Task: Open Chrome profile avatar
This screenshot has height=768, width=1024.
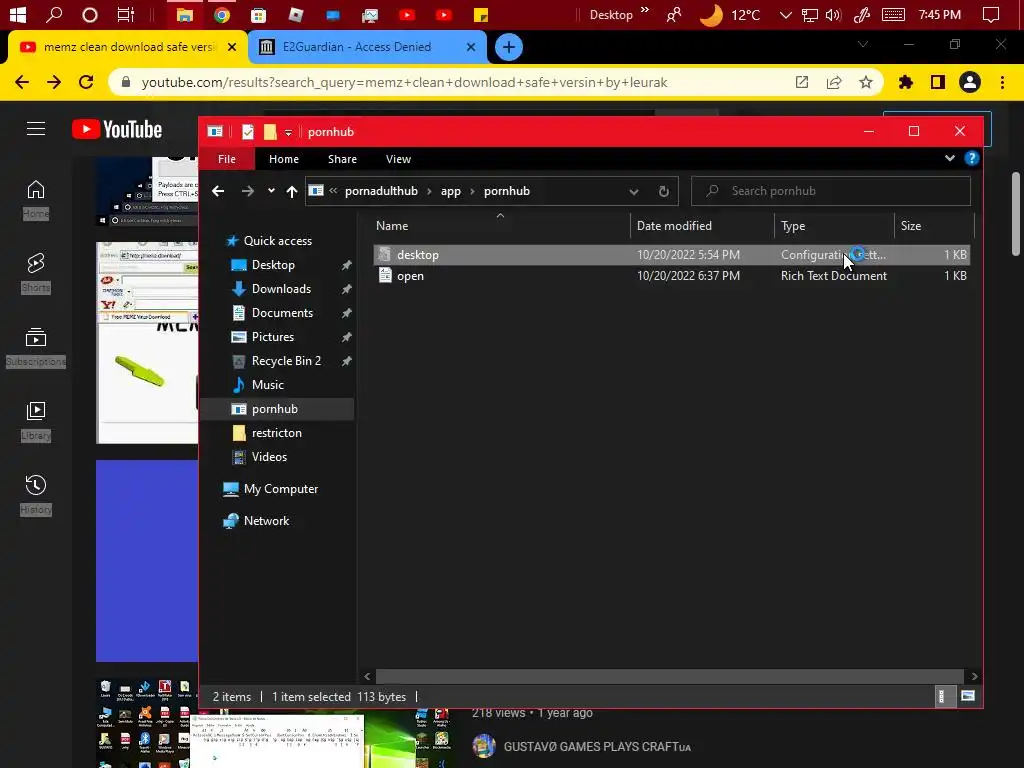Action: [x=970, y=82]
